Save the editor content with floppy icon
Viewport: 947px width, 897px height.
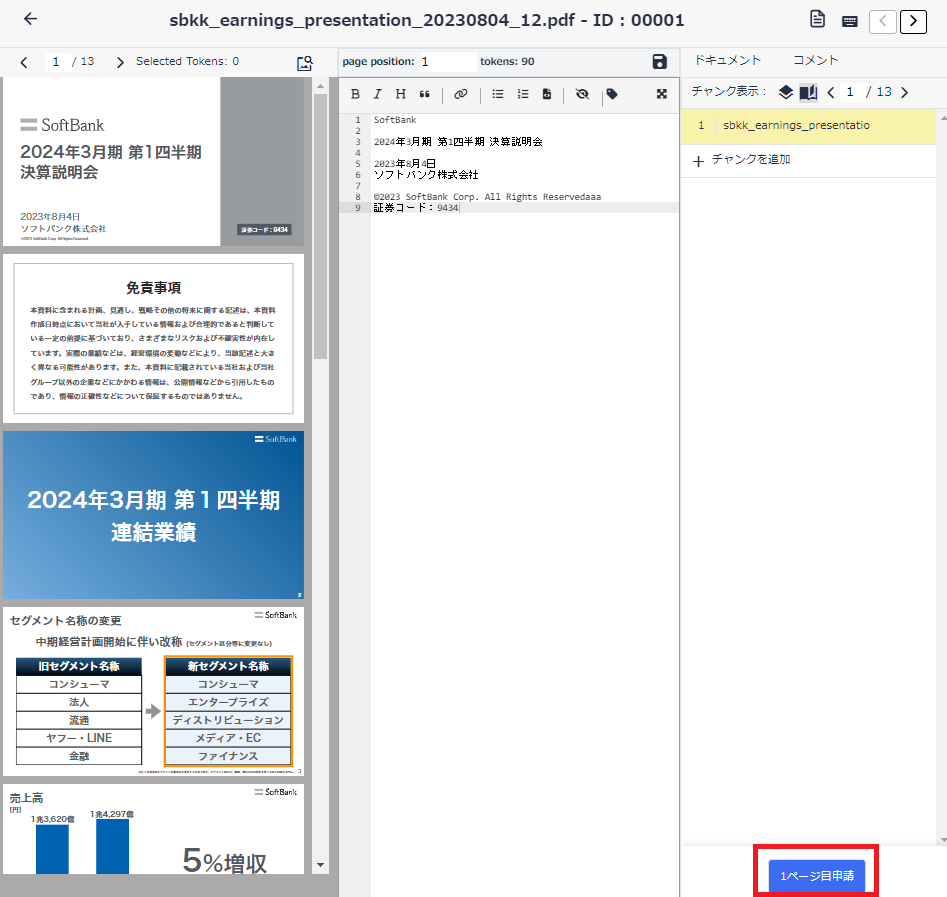tap(660, 62)
